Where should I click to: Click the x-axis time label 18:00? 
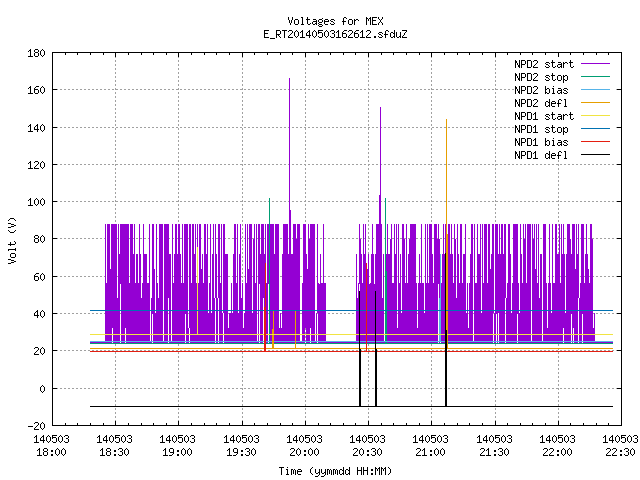coord(51,452)
